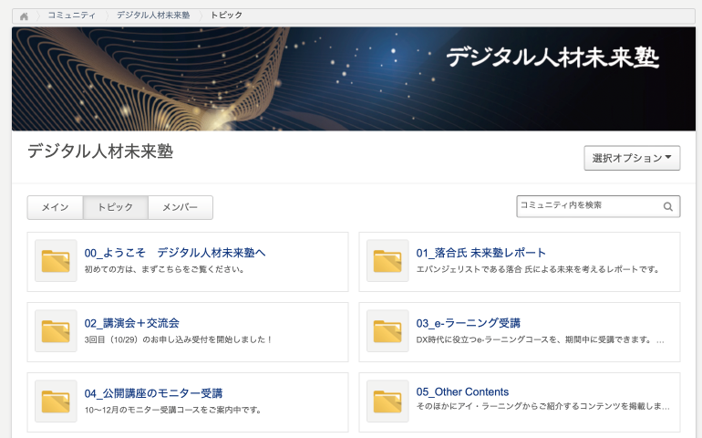Open the メンバー tab
Viewport: 702px width, 438px height.
[x=180, y=208]
